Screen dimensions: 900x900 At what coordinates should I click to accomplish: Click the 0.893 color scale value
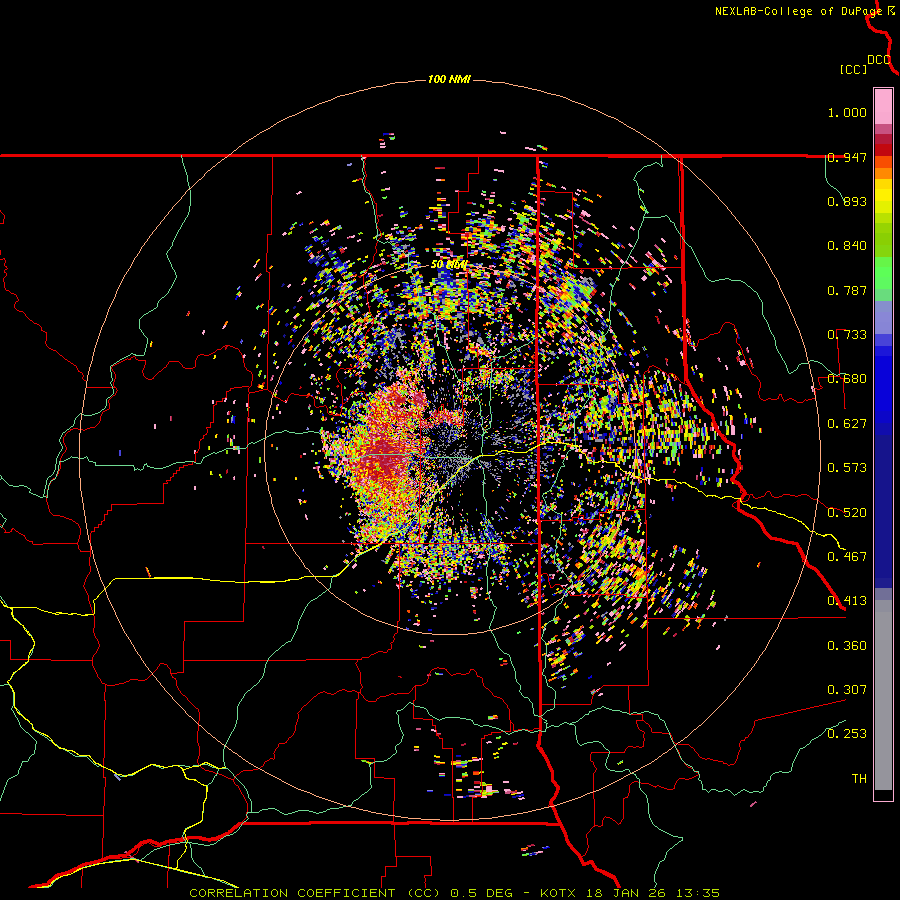pos(847,201)
